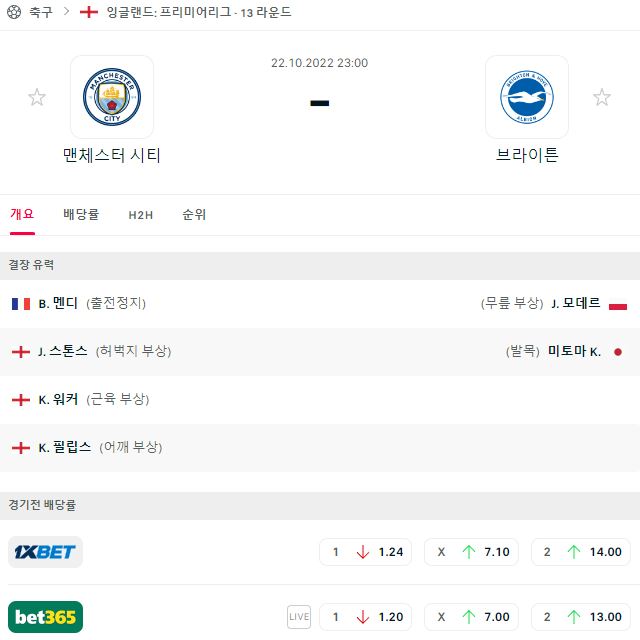The width and height of the screenshot is (640, 640).
Task: Select bet365 away win odds 13.00
Action: pyautogui.click(x=581, y=617)
